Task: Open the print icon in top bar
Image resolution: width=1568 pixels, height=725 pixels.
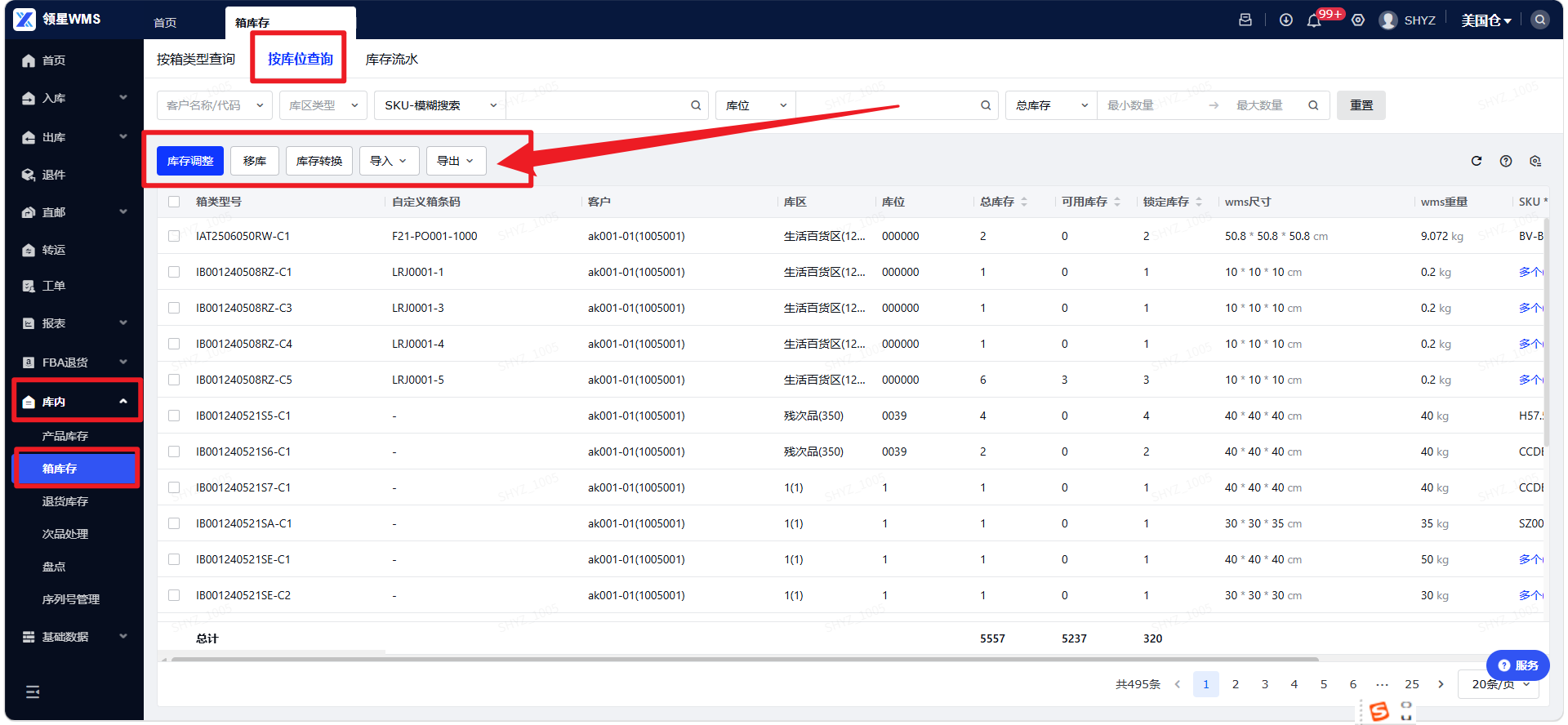Action: 1245,20
